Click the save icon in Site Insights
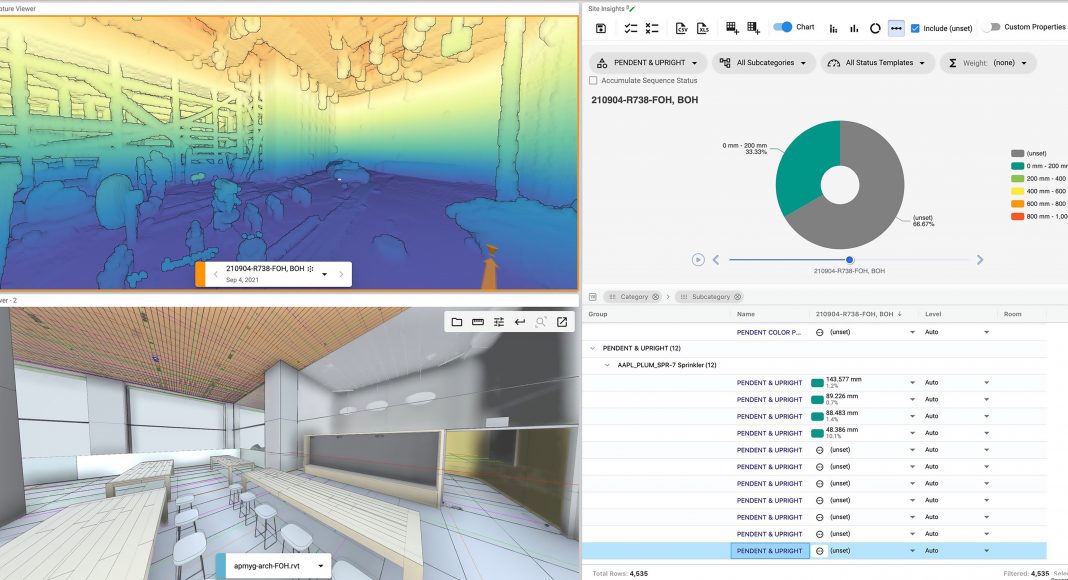Viewport: 1068px width, 580px height. (600, 28)
